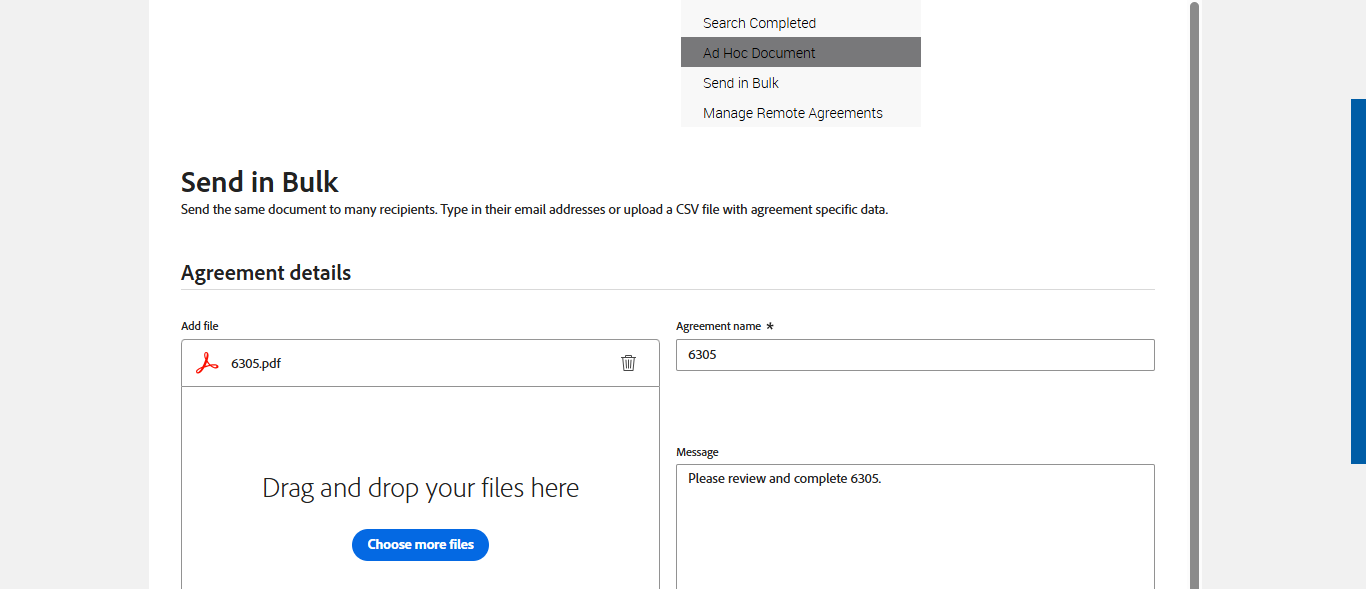Click the blue scrollbar thumb at far right
1366x589 pixels.
1358,280
